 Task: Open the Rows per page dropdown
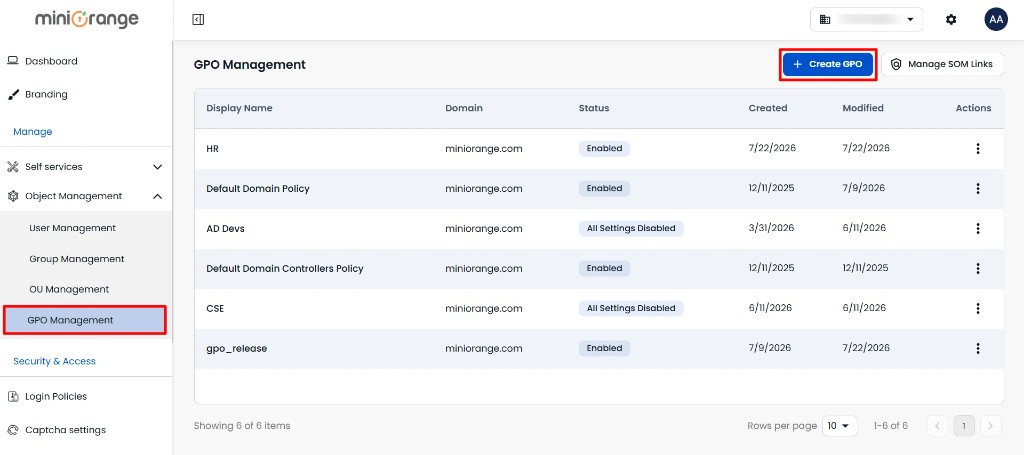tap(840, 426)
